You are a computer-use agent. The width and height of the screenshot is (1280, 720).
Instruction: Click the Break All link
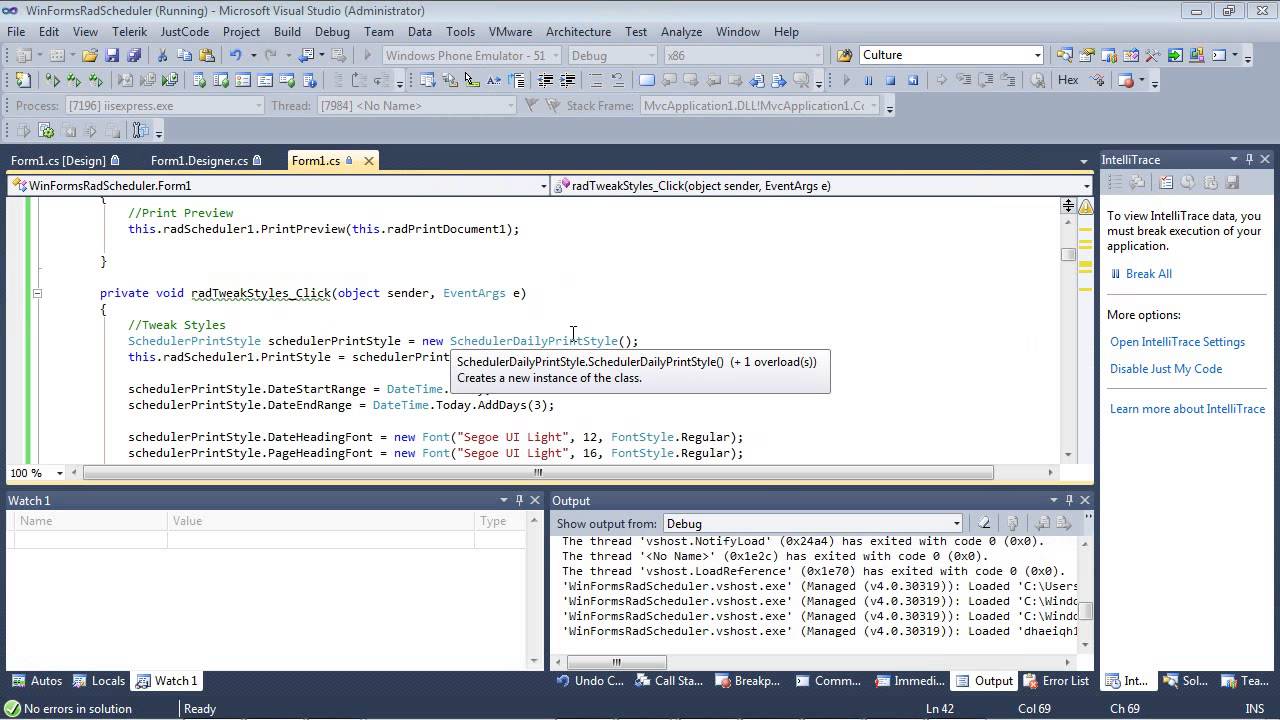1148,274
